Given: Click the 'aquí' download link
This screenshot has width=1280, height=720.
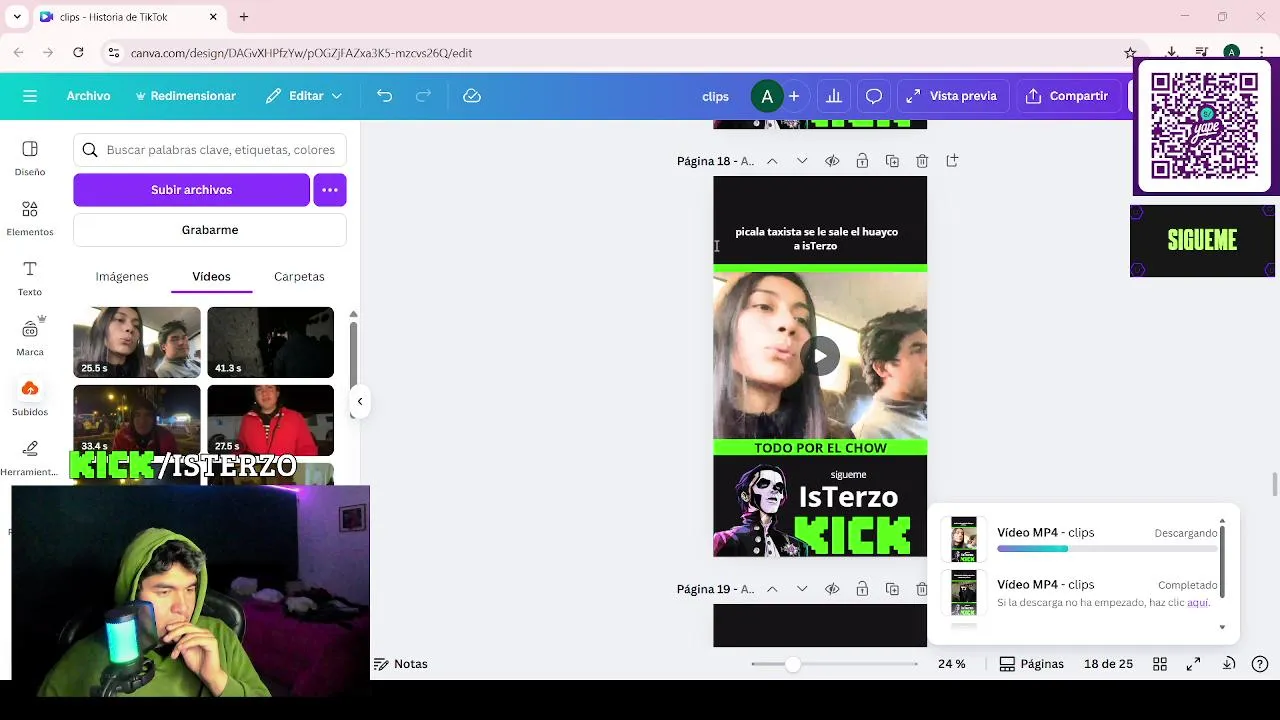Looking at the screenshot, I should point(1197,603).
